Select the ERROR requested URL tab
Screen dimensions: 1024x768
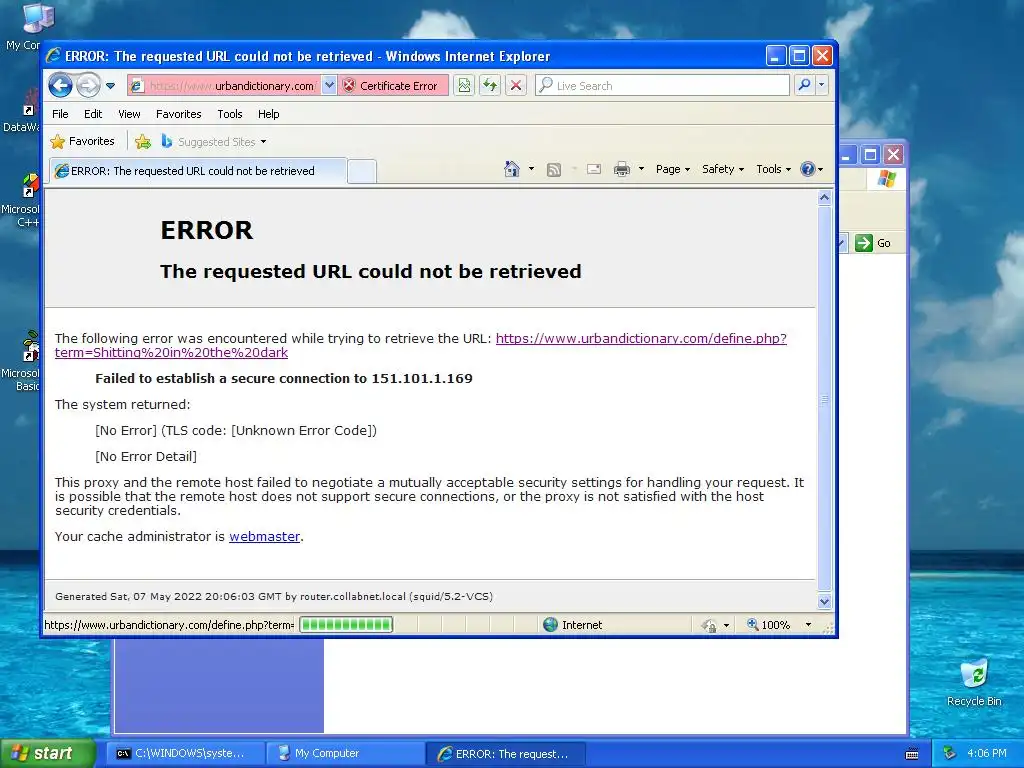199,171
